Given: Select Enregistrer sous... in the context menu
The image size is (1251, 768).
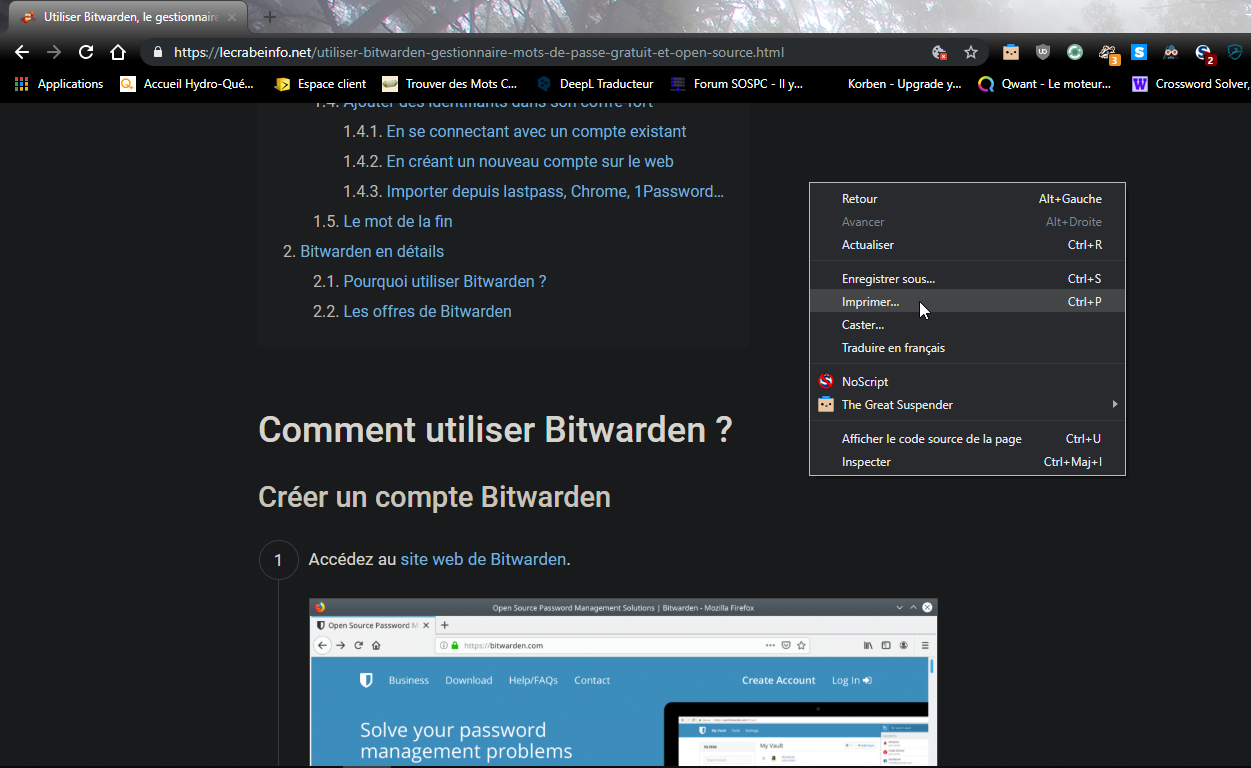Looking at the screenshot, I should click(967, 279).
